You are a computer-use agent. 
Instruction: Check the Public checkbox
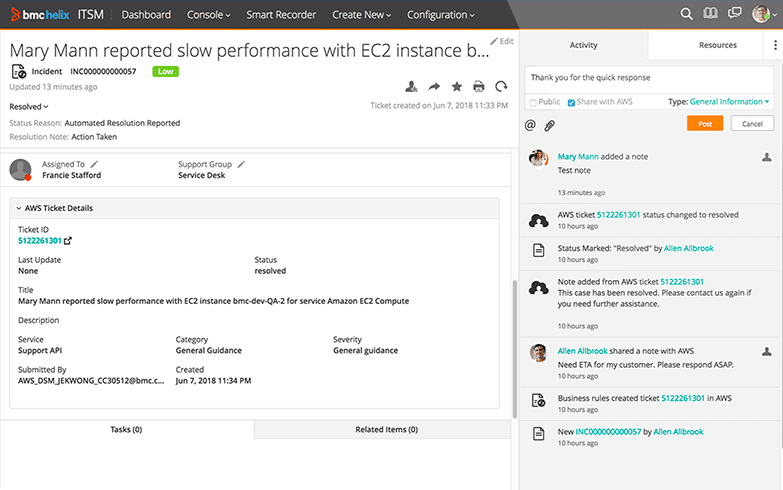533,102
